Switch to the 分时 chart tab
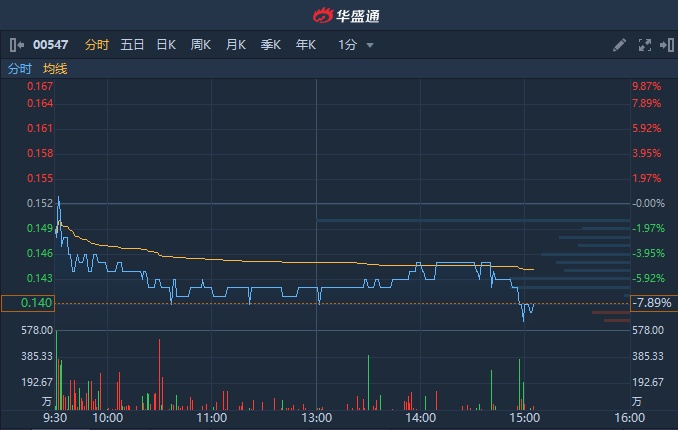 (97, 45)
